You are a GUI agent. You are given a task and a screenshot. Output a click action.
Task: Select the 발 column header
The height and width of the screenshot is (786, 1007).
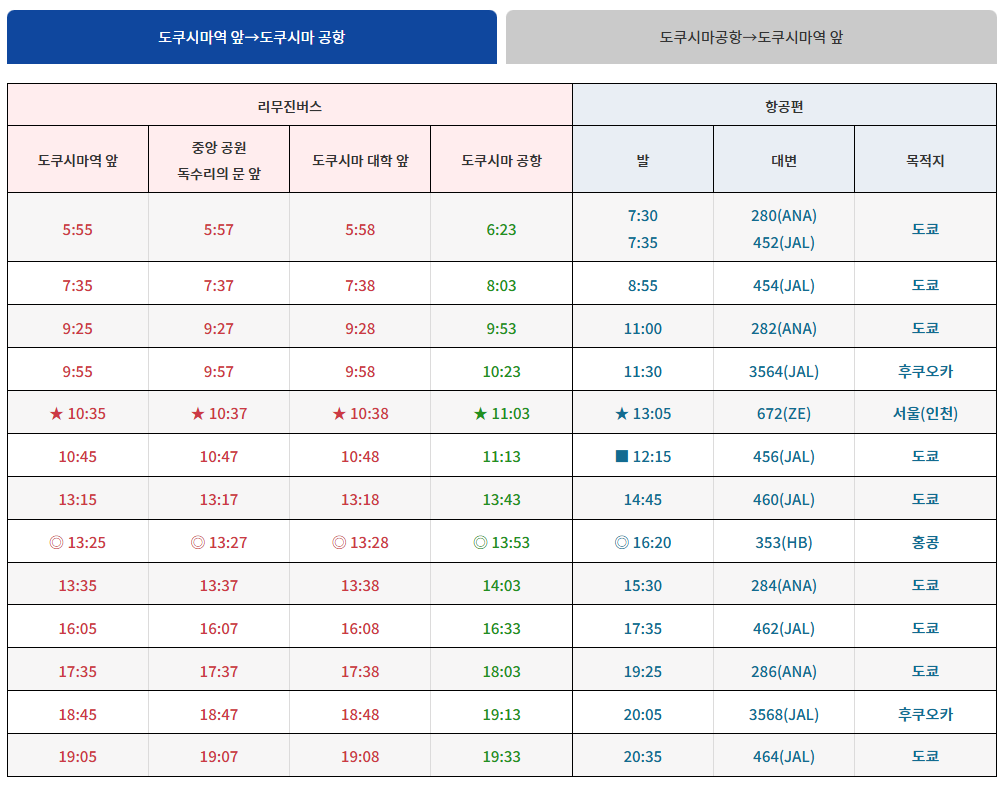pyautogui.click(x=641, y=158)
